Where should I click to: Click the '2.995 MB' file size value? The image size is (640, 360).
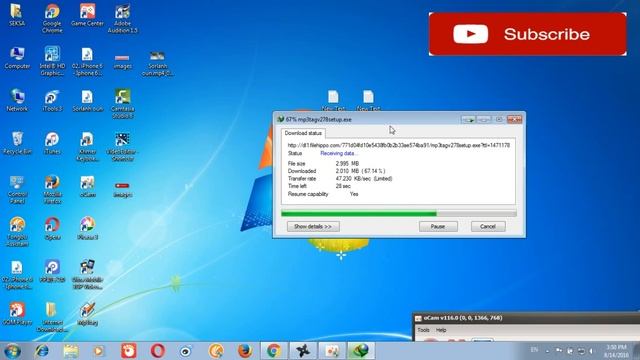[x=347, y=164]
